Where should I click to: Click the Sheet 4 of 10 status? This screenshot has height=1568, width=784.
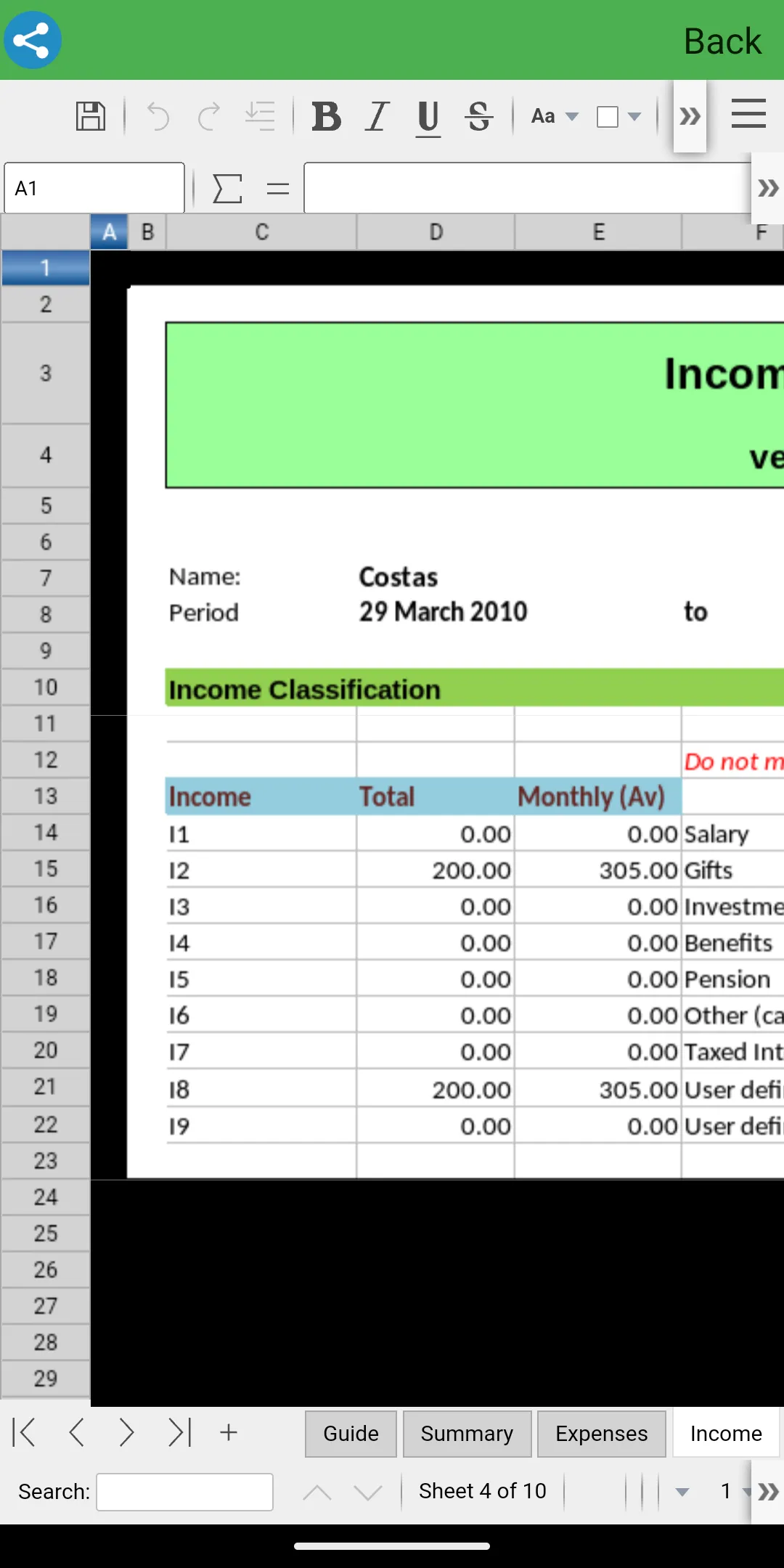click(x=483, y=1491)
